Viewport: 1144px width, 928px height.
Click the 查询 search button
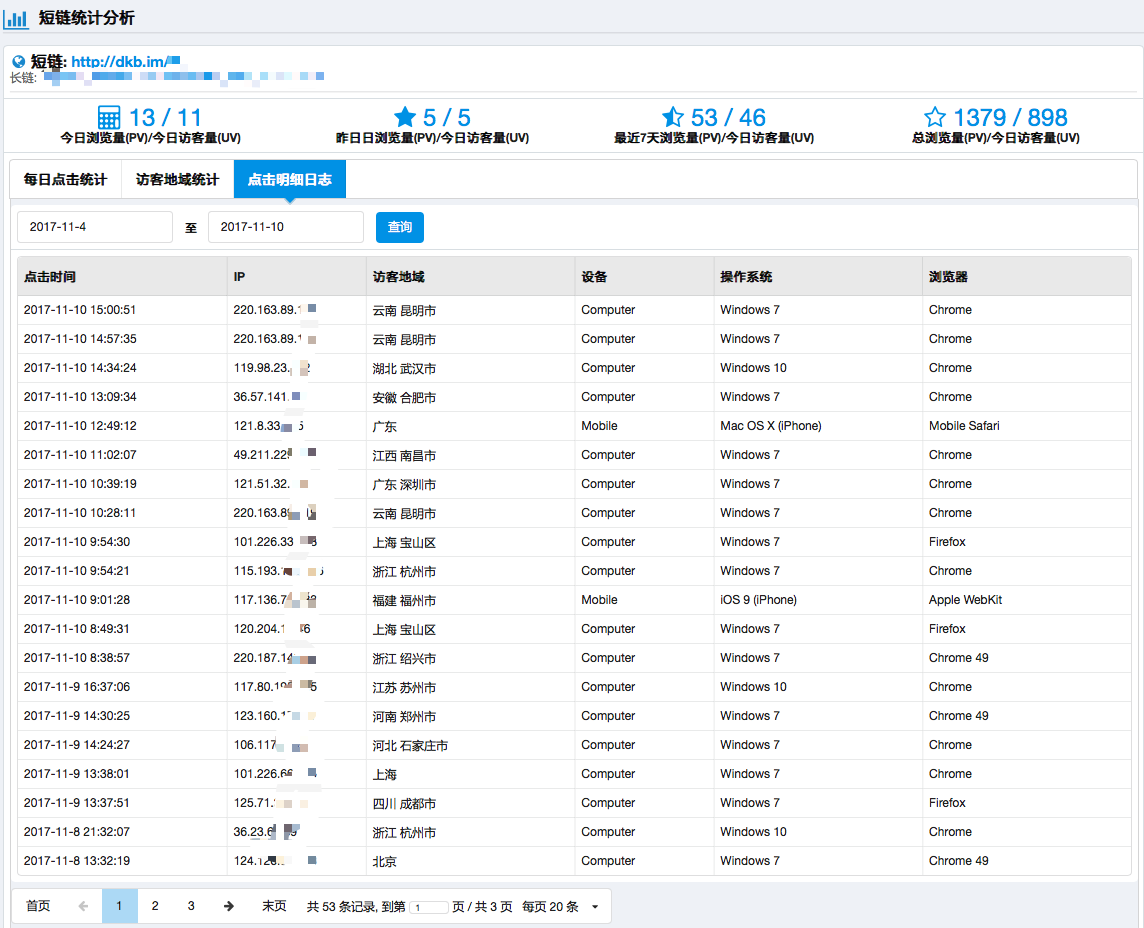(x=400, y=227)
